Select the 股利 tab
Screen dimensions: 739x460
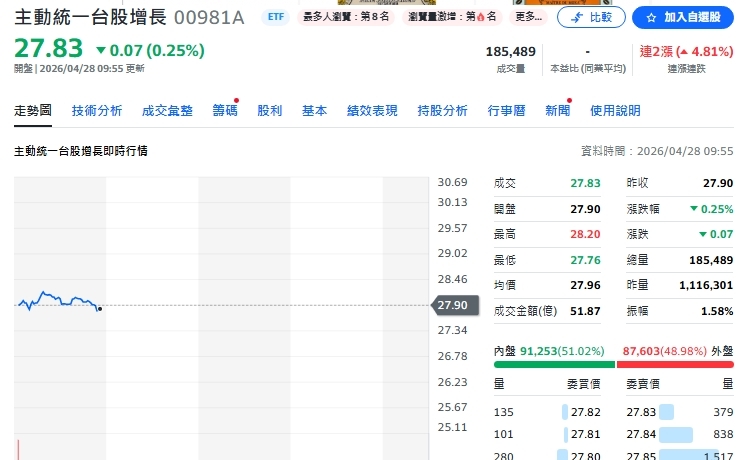pyautogui.click(x=270, y=111)
